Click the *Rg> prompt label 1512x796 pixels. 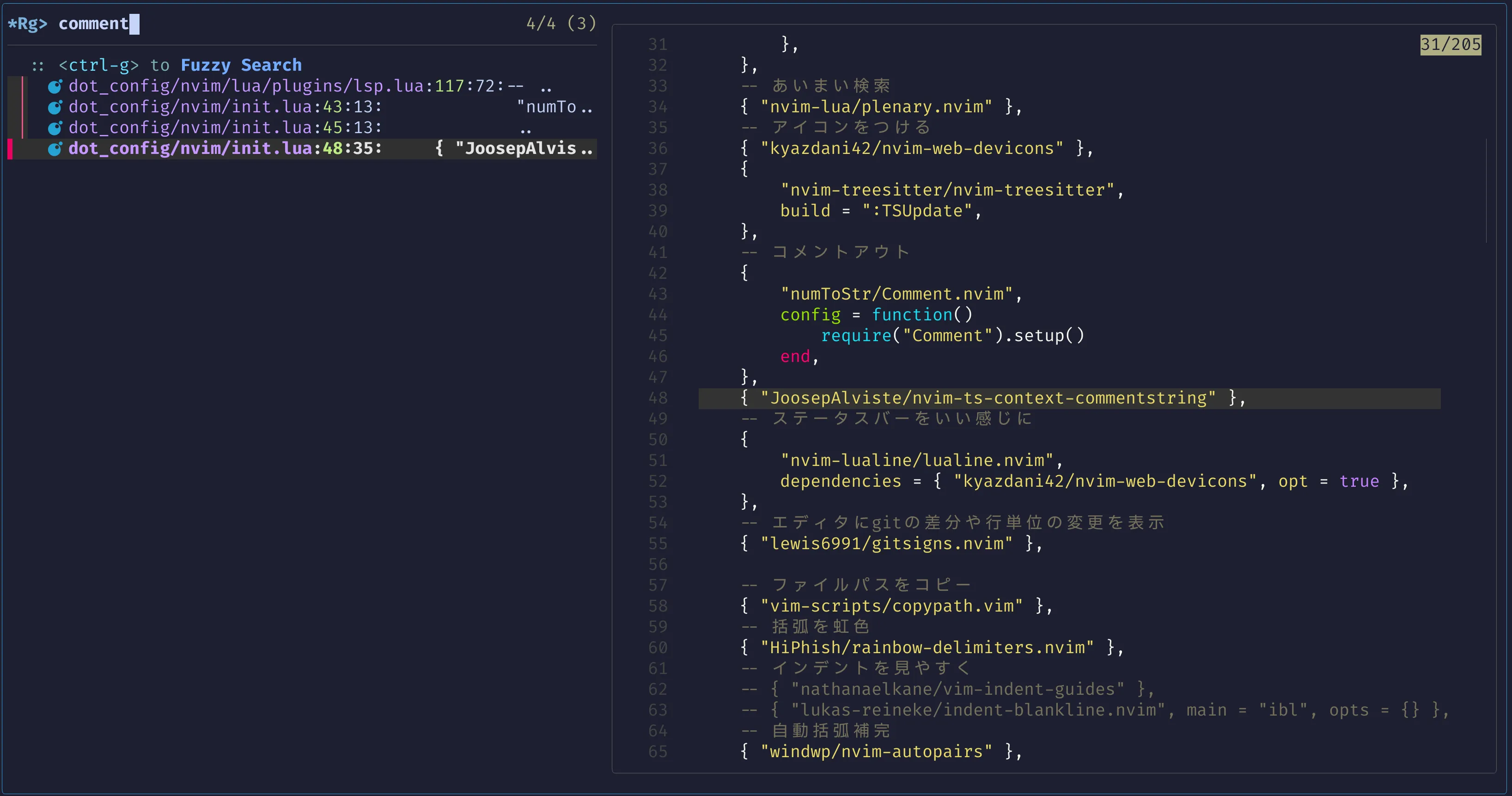click(27, 24)
